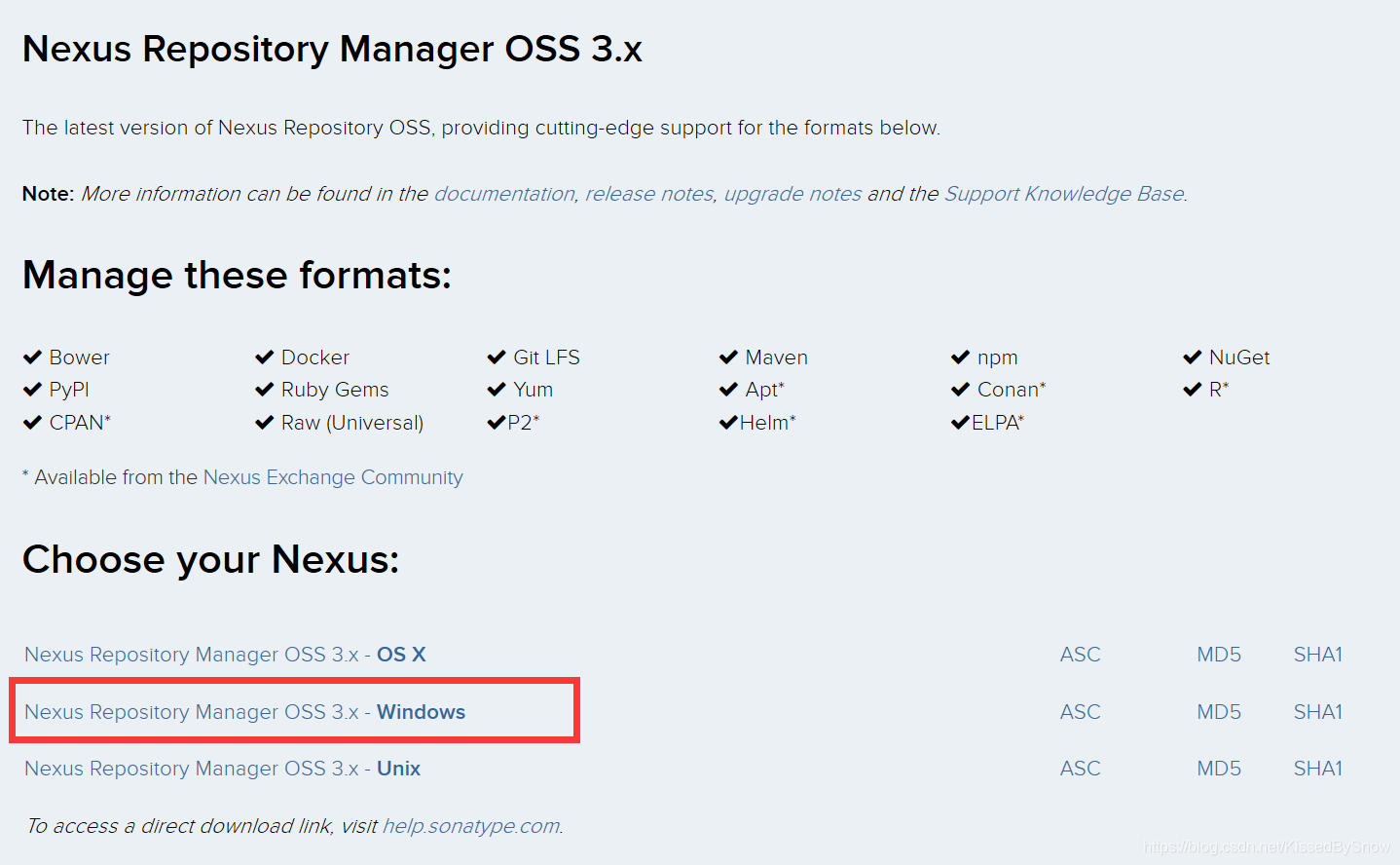Select the 'Raw (Universal)' format text
1400x865 pixels.
352,423
